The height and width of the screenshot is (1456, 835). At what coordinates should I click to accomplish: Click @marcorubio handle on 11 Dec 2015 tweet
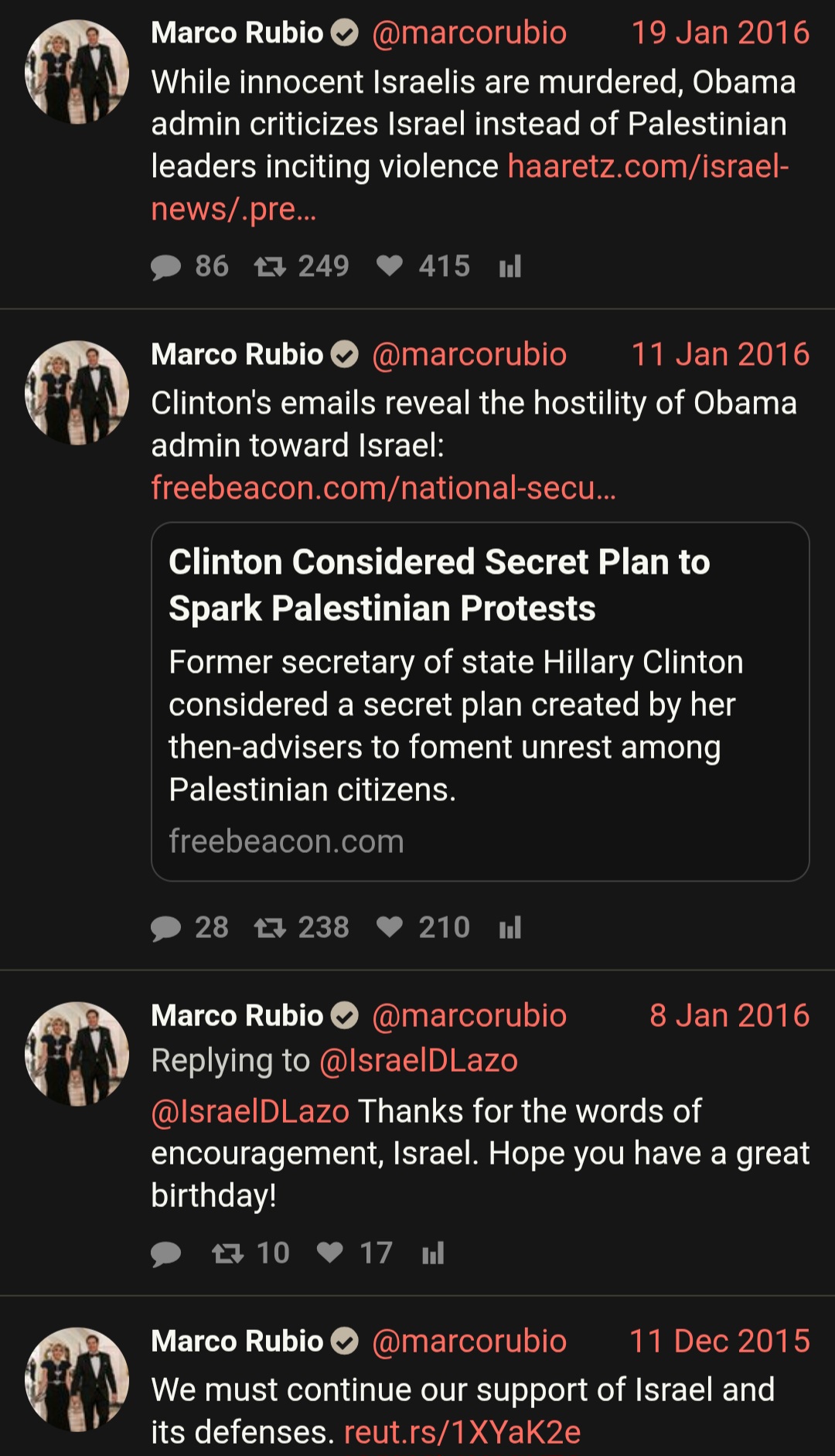469,1341
